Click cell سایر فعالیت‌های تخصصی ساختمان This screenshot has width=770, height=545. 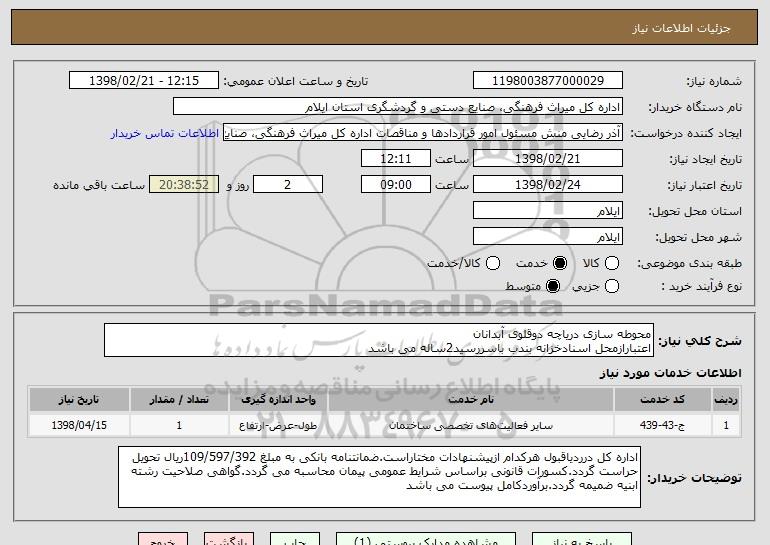471,425
